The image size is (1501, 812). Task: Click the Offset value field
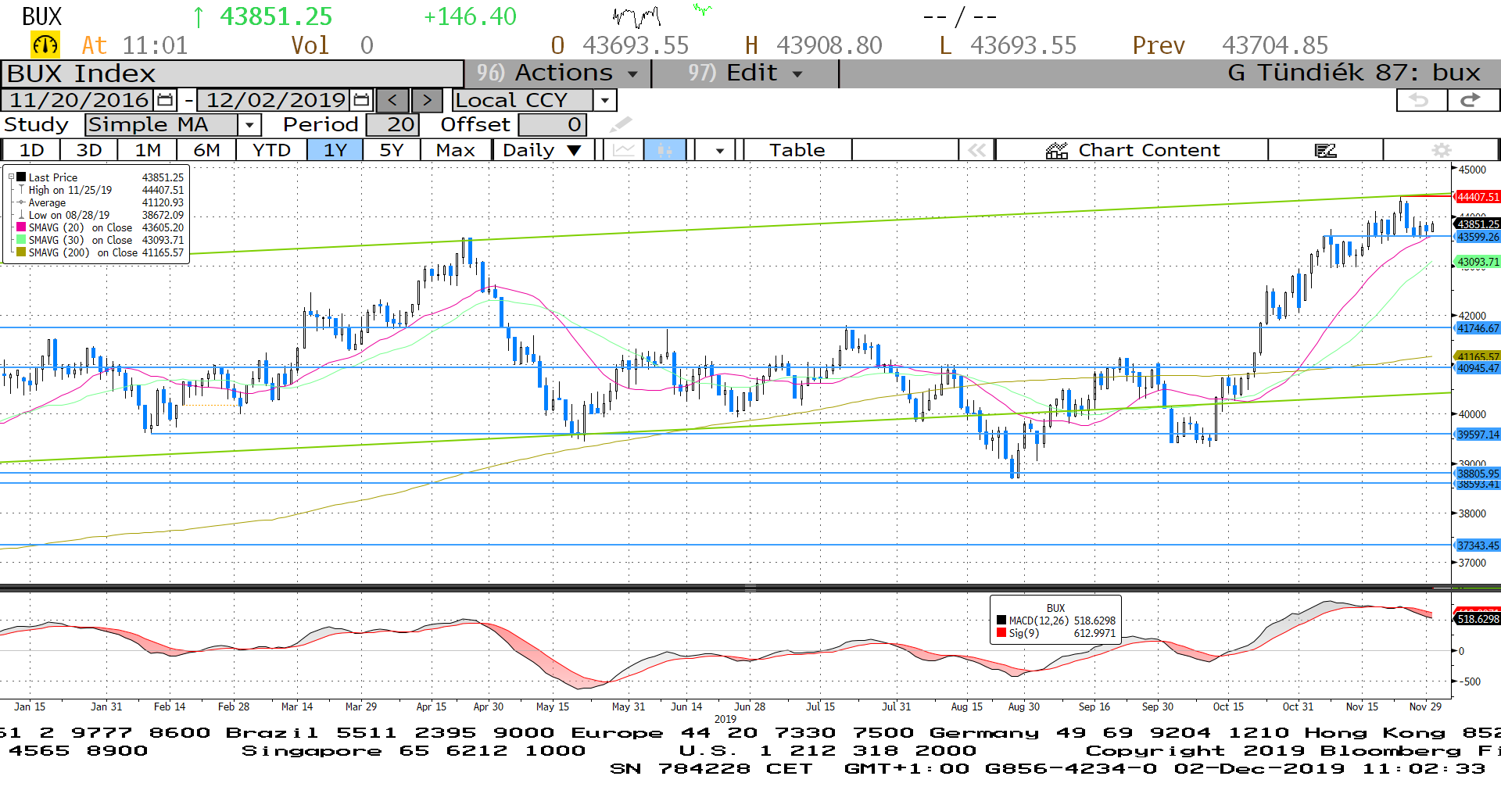pyautogui.click(x=552, y=124)
